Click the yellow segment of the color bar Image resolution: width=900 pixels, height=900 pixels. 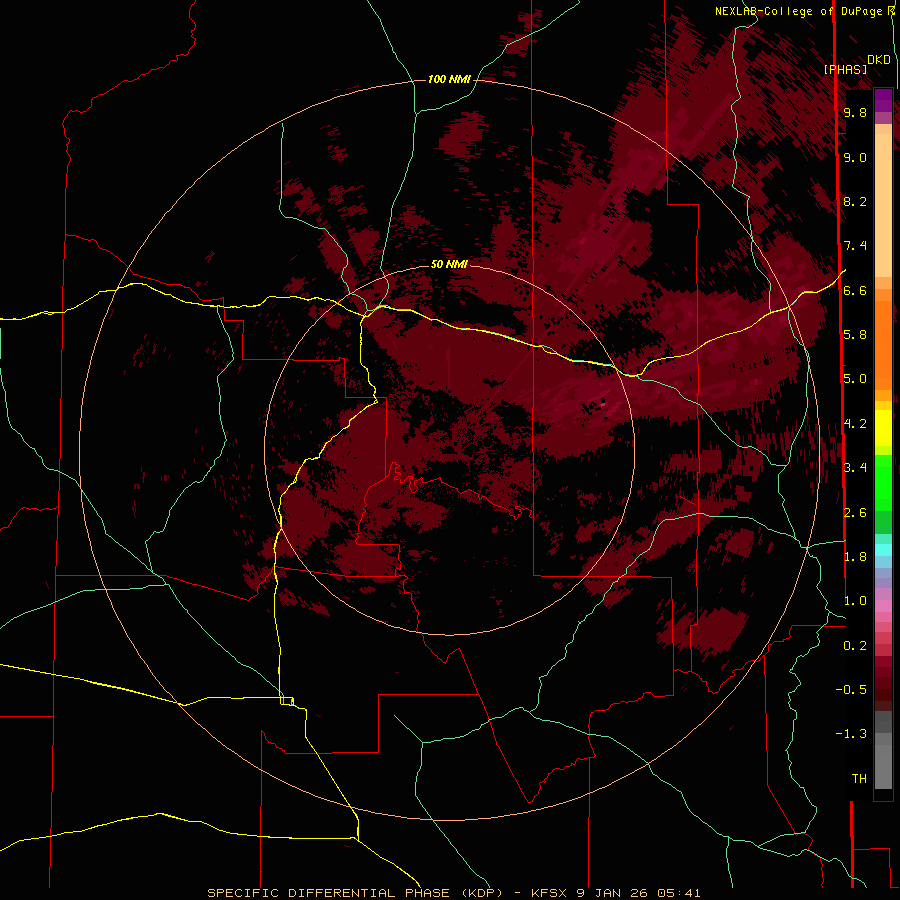[883, 428]
